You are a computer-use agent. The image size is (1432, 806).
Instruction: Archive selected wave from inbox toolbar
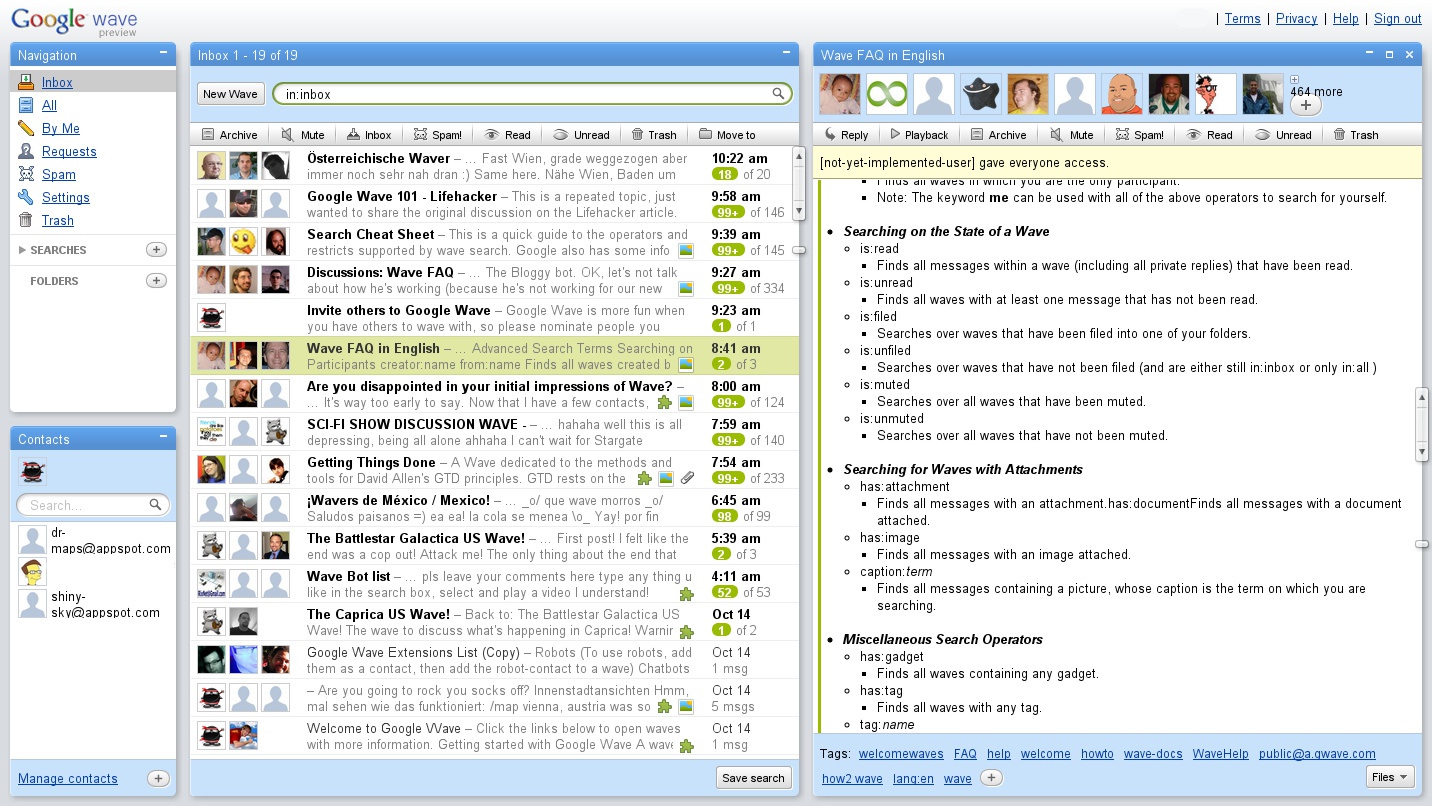(x=229, y=135)
